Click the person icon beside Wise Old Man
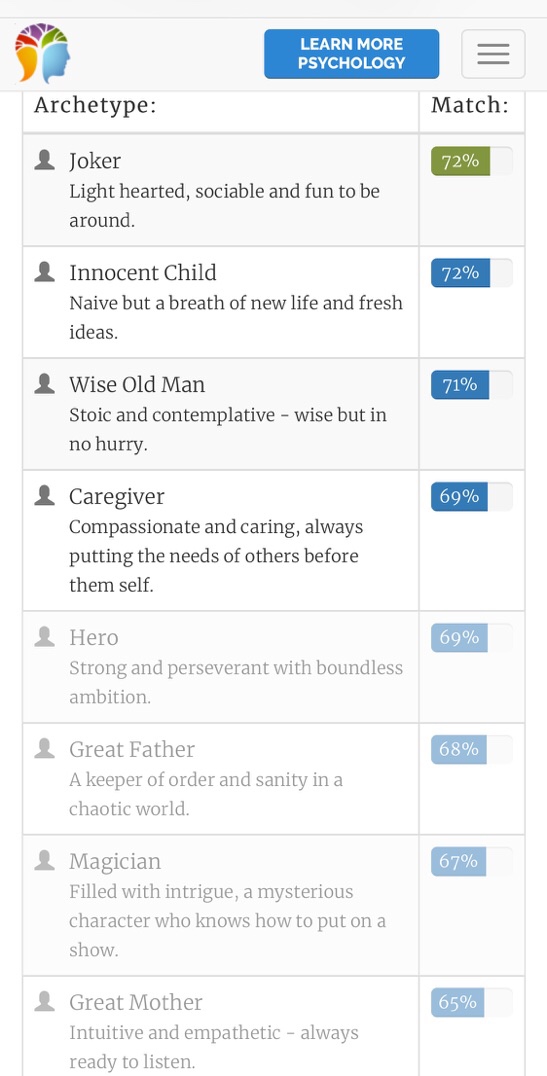This screenshot has width=547, height=1076. click(x=45, y=384)
